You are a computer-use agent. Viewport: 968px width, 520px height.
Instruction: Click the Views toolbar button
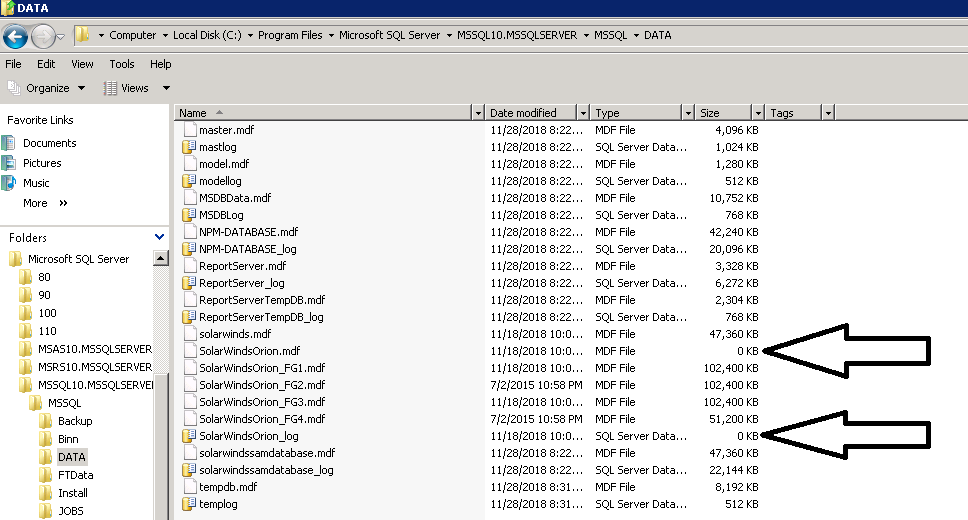click(x=127, y=88)
